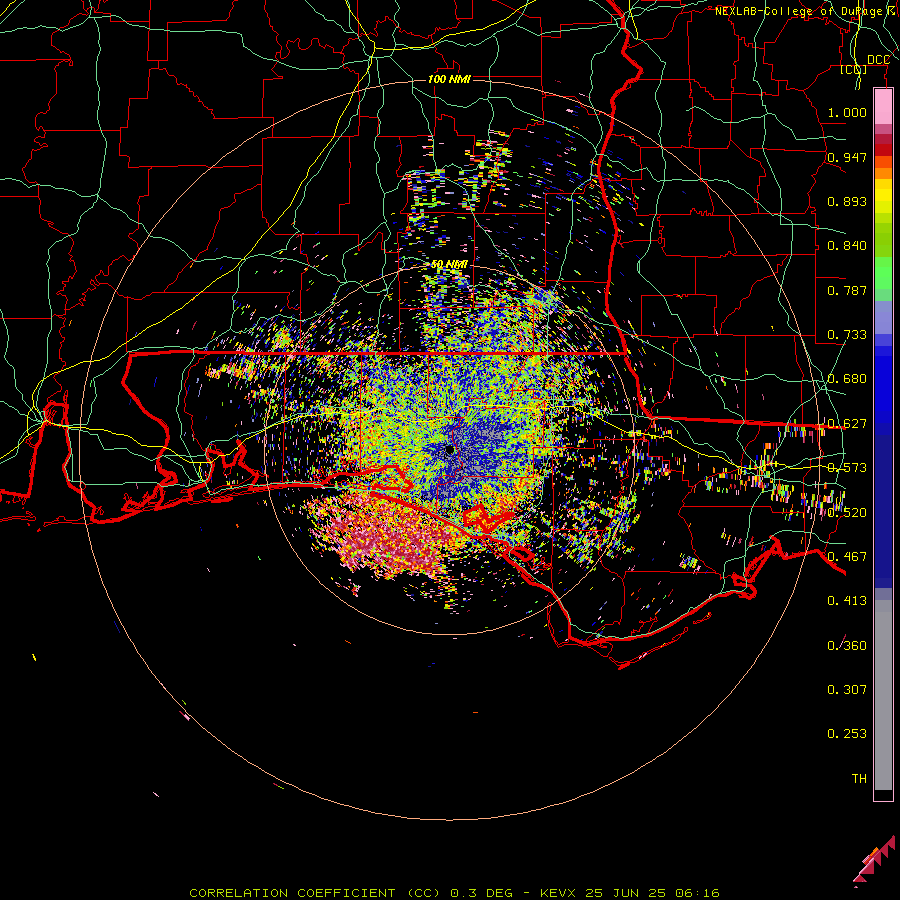Viewport: 900px width, 900px height.
Task: Pick the lavender swatch on the color bar
Action: coord(883,318)
